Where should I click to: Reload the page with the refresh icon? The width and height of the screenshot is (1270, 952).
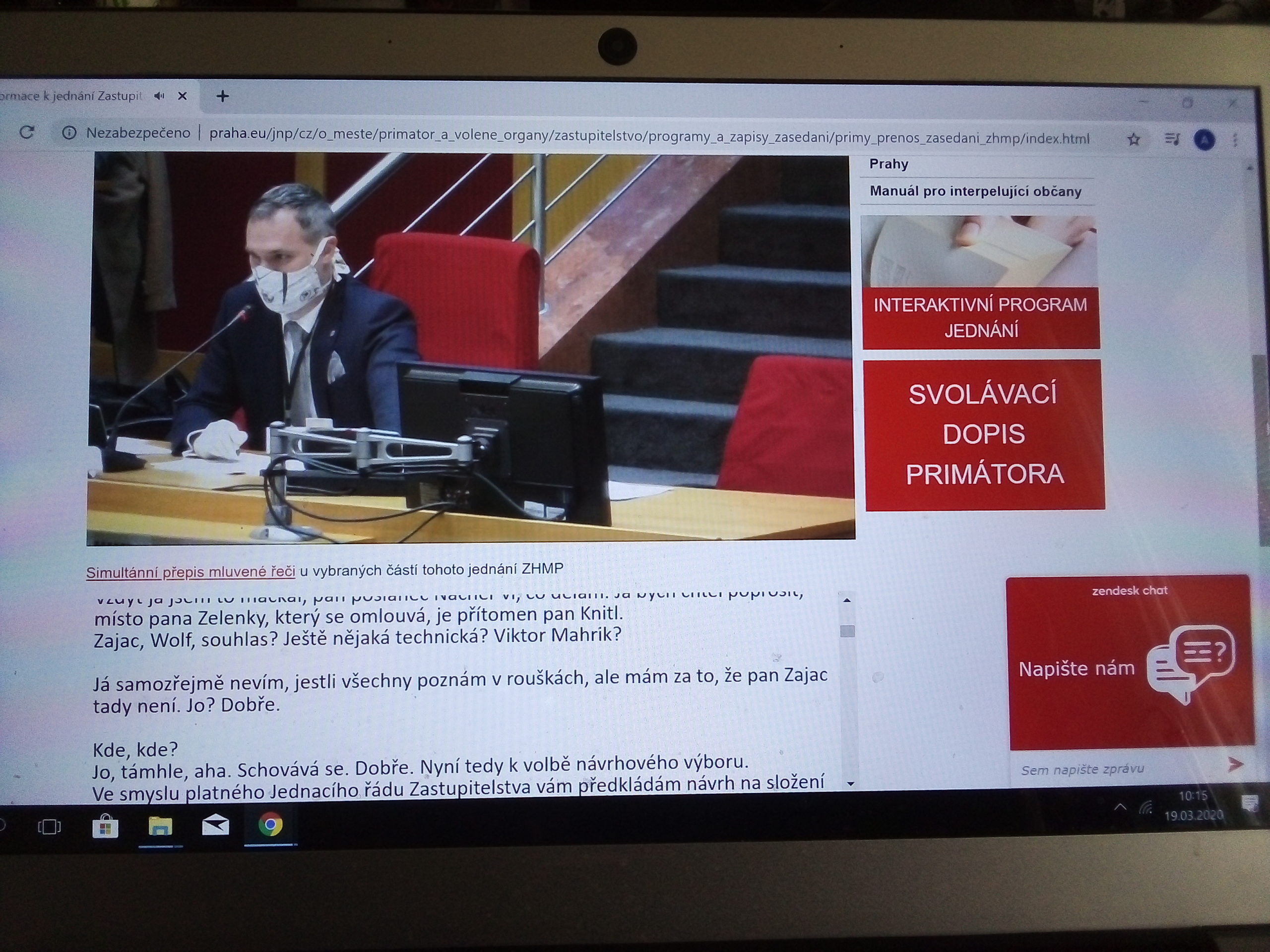tap(27, 133)
